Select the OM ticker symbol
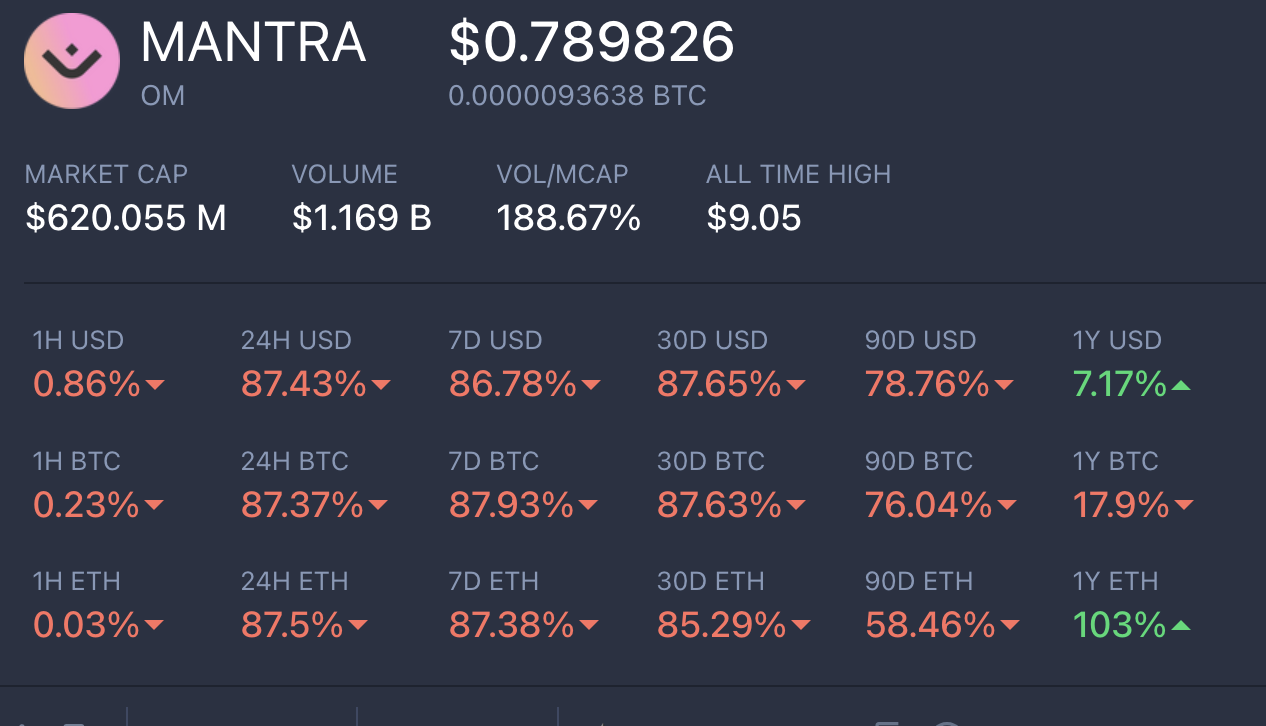The height and width of the screenshot is (726, 1266). click(x=163, y=97)
